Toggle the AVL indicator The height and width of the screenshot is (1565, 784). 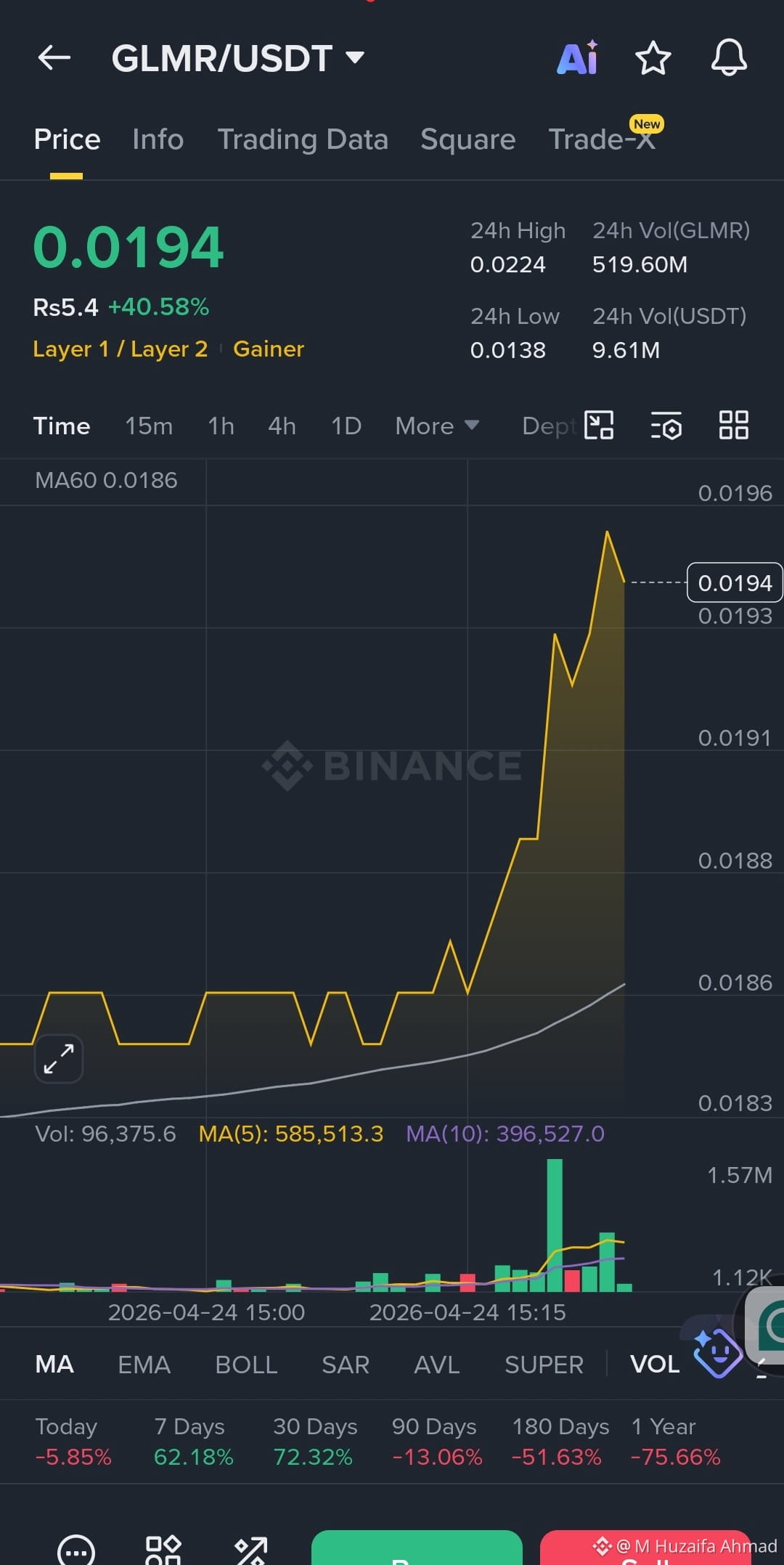coord(437,1365)
